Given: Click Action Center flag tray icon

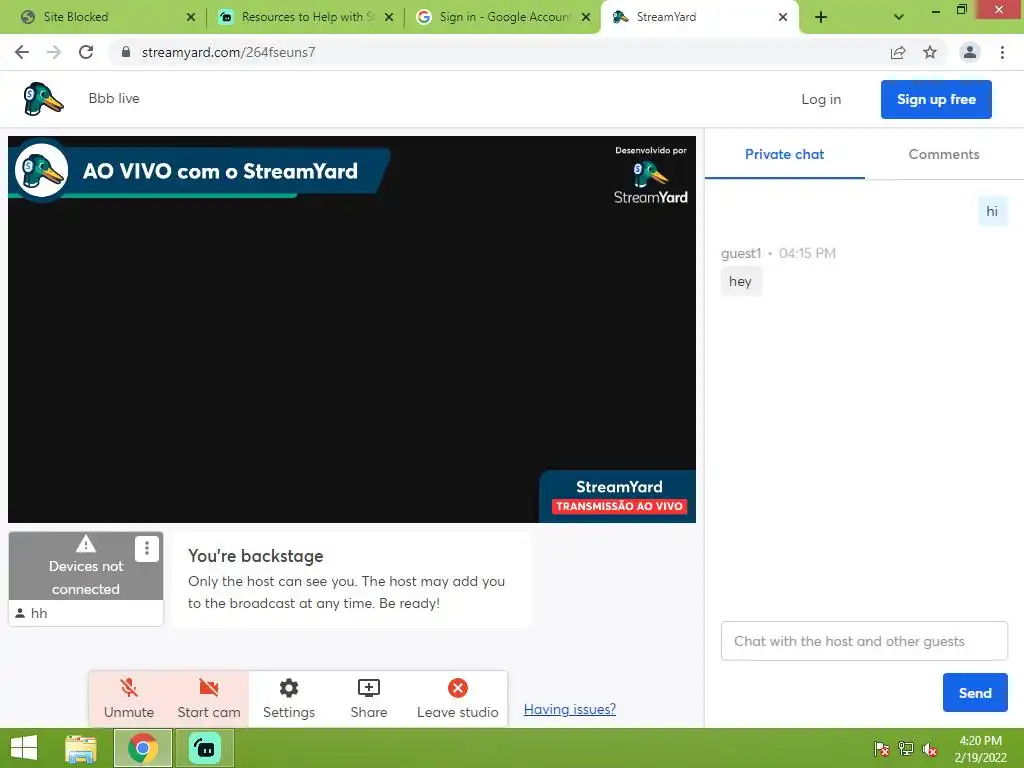Looking at the screenshot, I should click(881, 749).
